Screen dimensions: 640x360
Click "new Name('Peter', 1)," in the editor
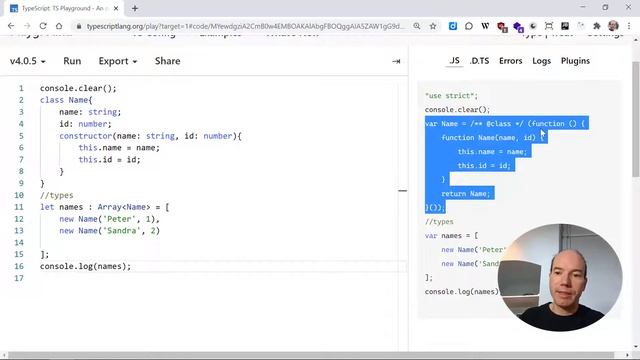point(109,219)
